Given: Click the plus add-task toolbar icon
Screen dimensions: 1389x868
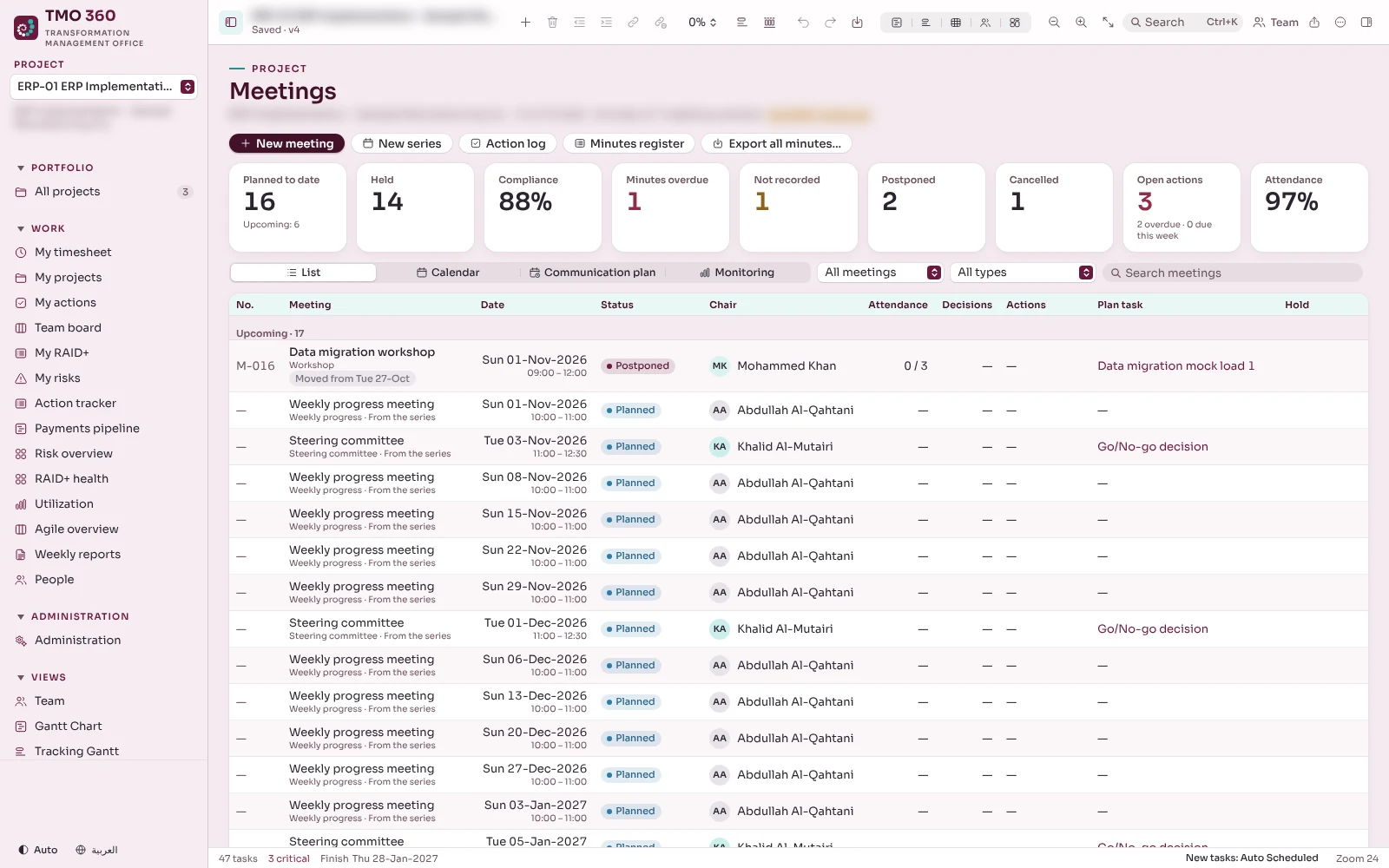Looking at the screenshot, I should [x=525, y=23].
